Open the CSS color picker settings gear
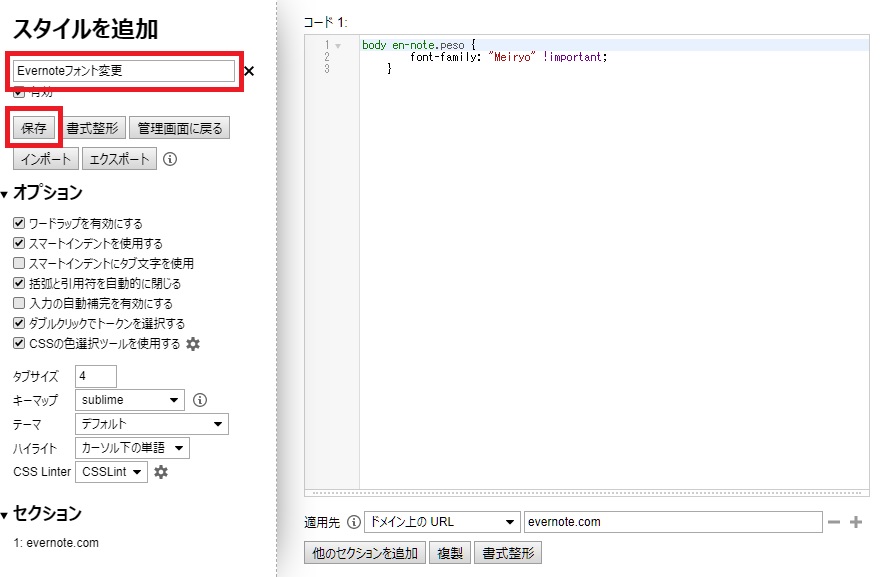The height and width of the screenshot is (577, 892). click(192, 344)
